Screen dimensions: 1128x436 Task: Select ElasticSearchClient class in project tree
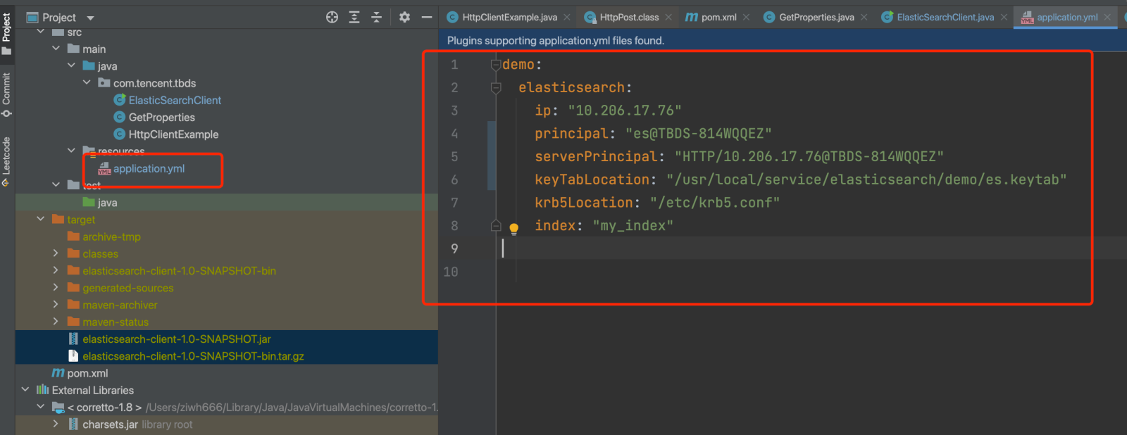click(174, 100)
